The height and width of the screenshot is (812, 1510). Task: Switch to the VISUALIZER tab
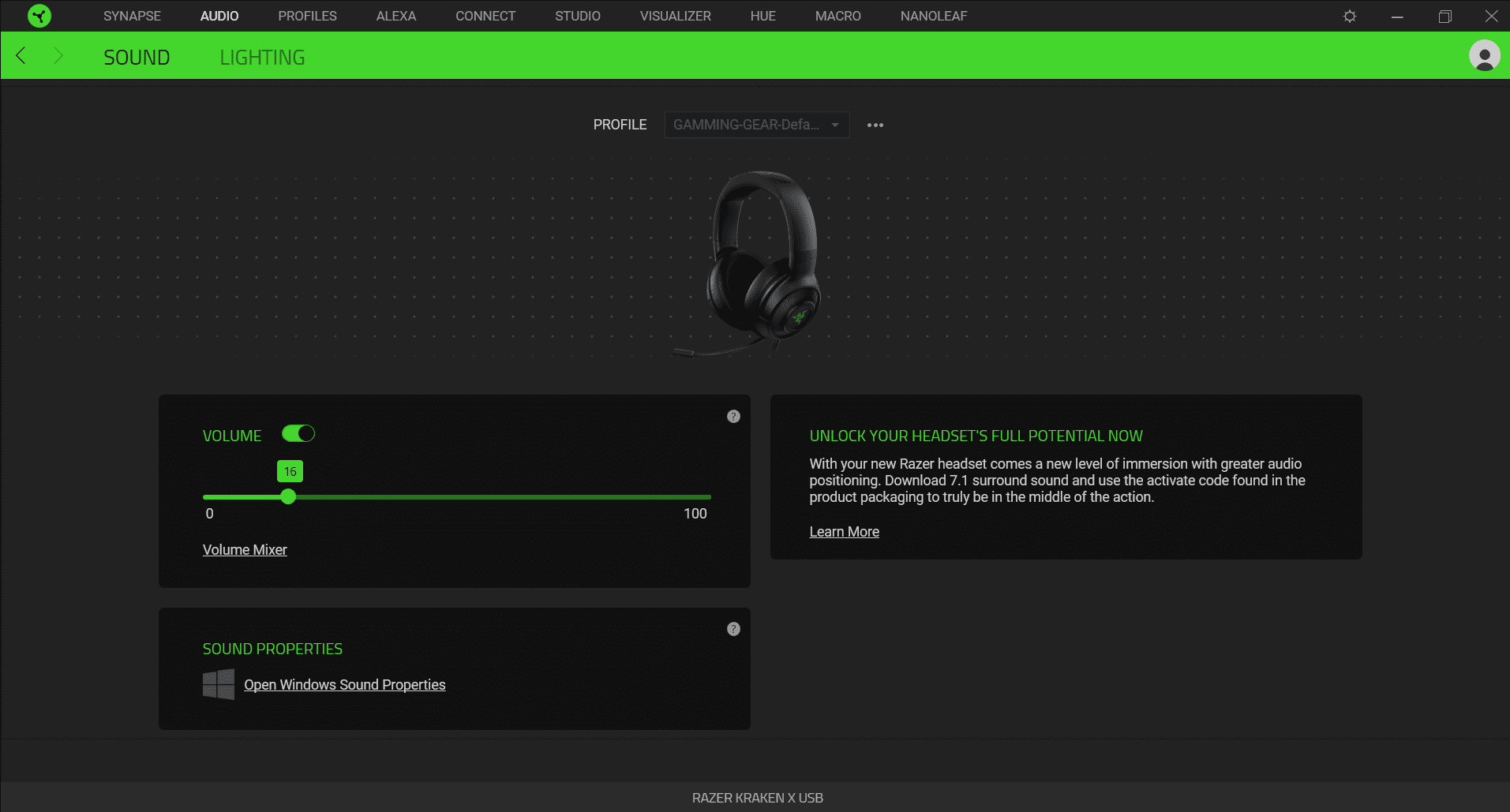pos(676,16)
